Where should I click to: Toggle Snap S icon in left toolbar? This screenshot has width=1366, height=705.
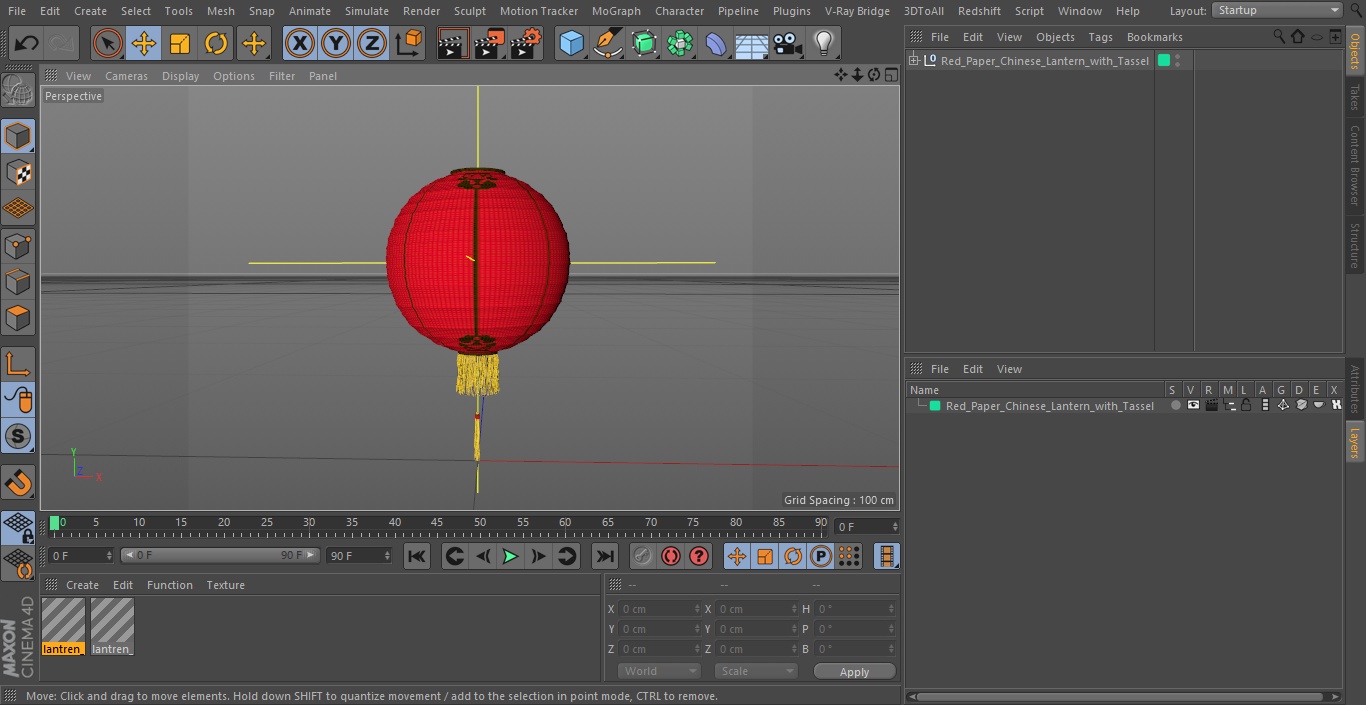[x=18, y=436]
